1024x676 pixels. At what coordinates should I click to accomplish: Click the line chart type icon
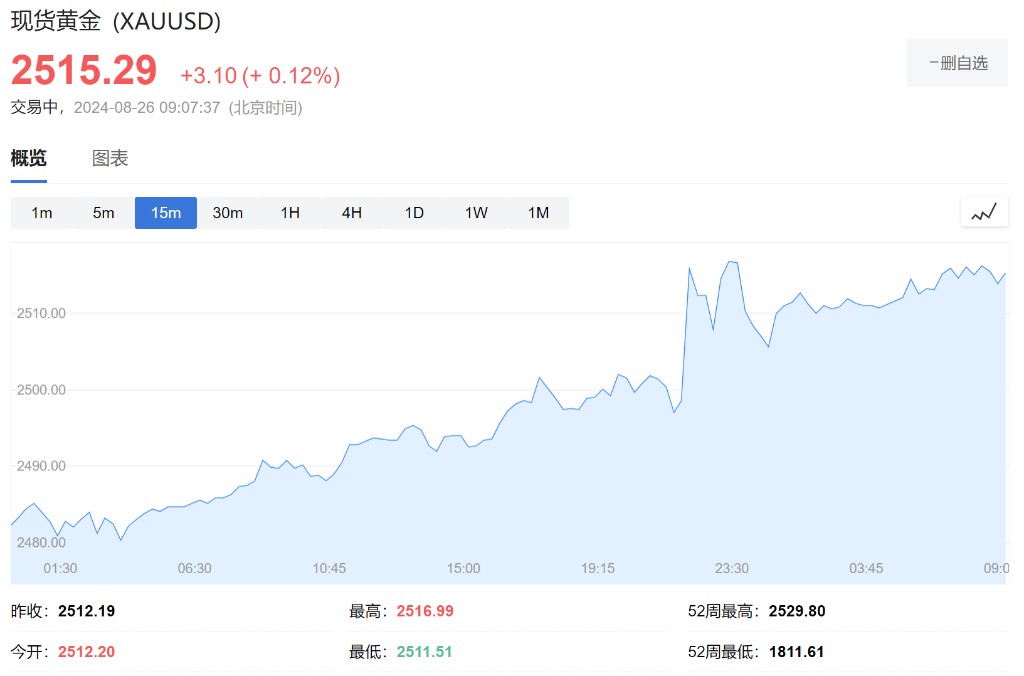[x=984, y=212]
